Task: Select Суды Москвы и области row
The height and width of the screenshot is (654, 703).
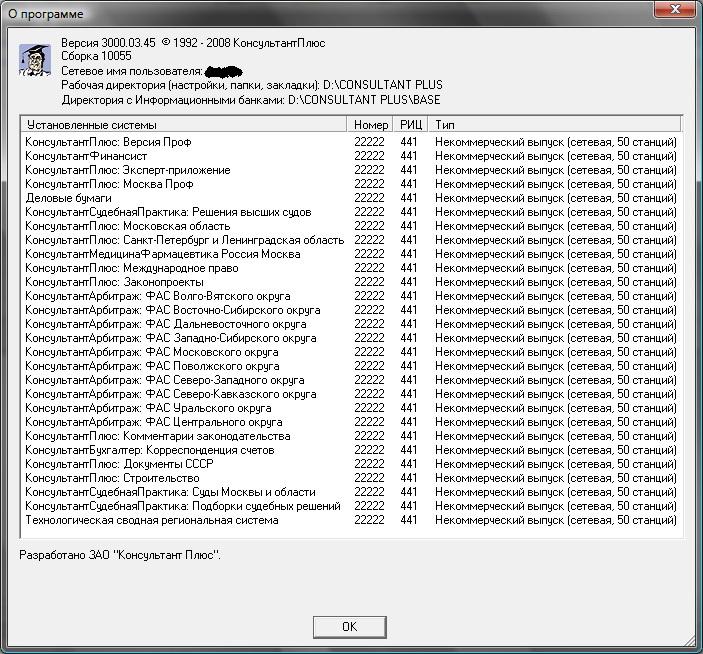Action: 351,492
